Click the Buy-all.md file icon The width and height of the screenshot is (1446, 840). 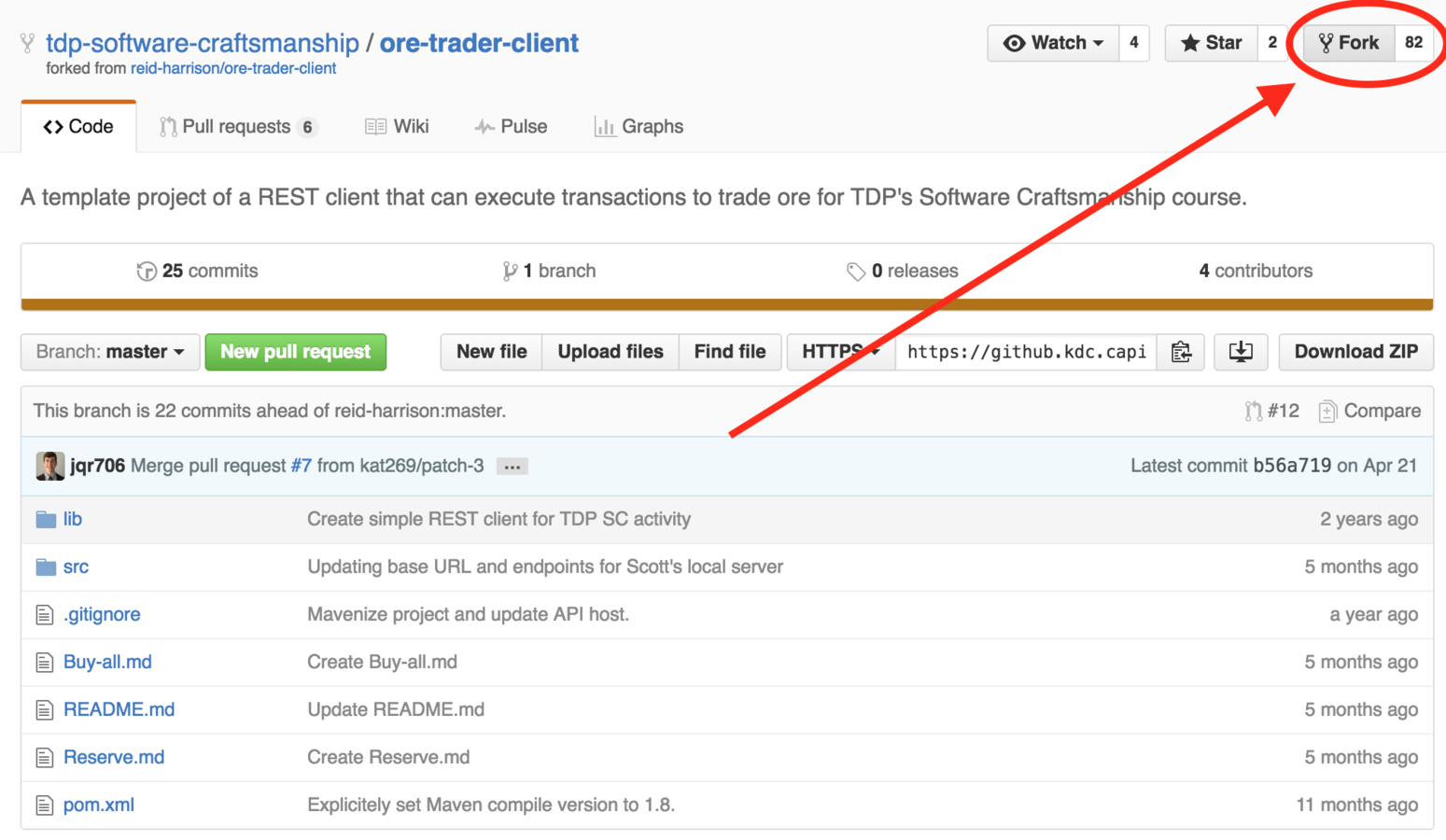[x=44, y=662]
